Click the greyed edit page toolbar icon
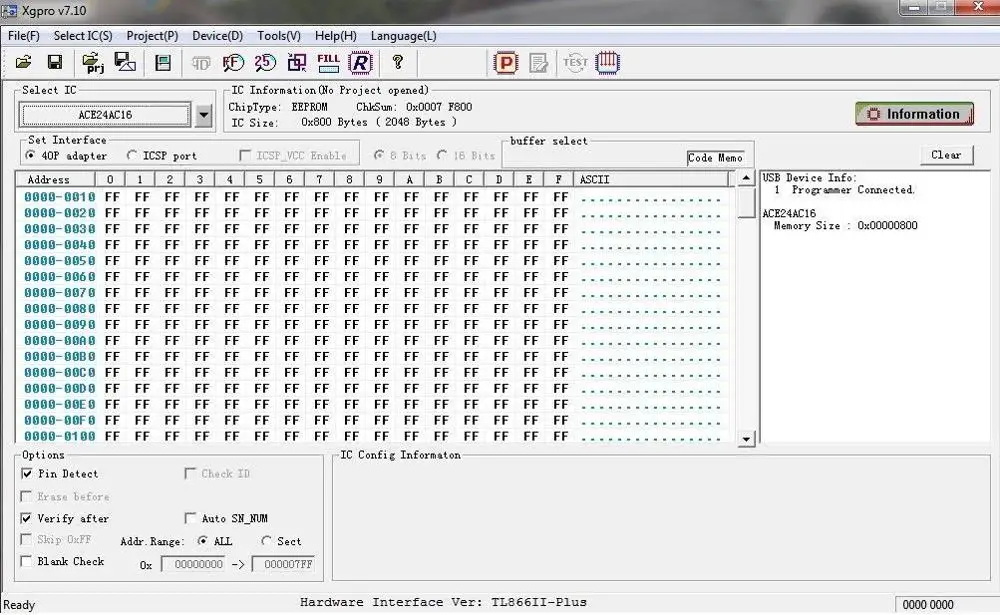This screenshot has width=1000, height=615. click(539, 63)
